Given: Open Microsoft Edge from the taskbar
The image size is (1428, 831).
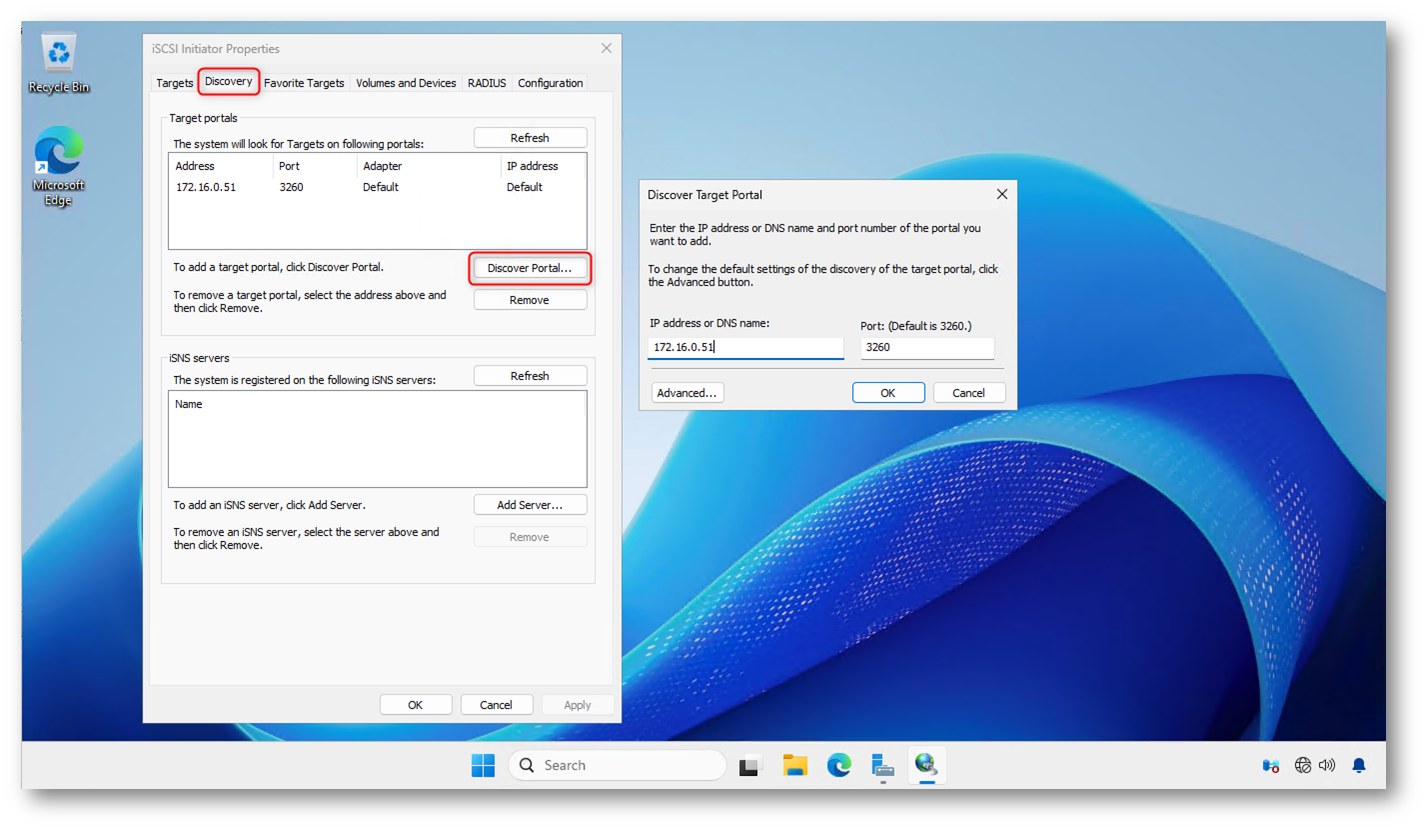Looking at the screenshot, I should (838, 766).
